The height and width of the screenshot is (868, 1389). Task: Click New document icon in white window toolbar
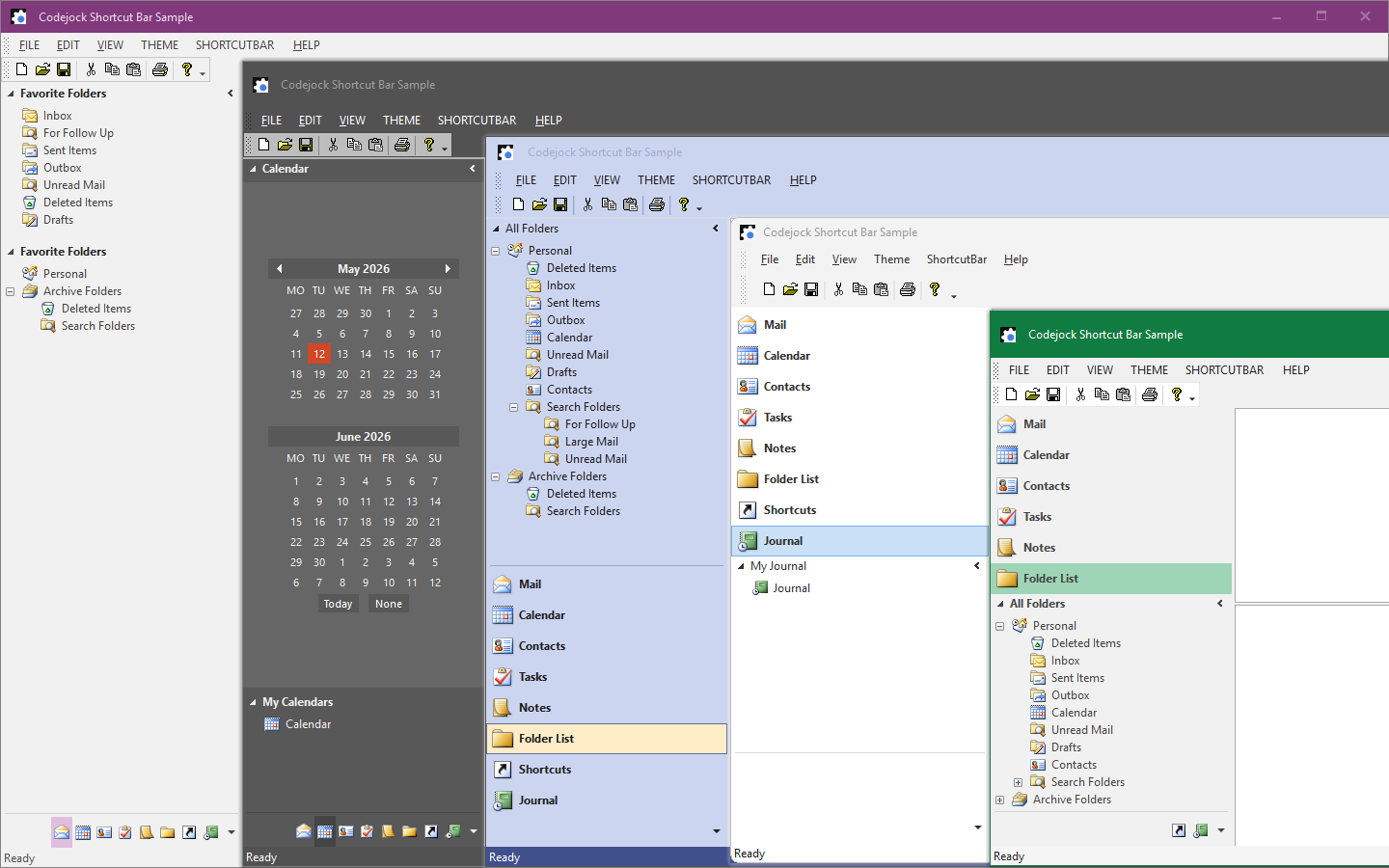769,289
